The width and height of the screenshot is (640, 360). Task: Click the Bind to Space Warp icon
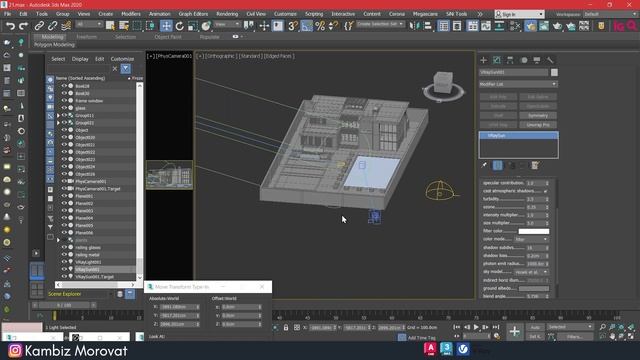[66, 26]
